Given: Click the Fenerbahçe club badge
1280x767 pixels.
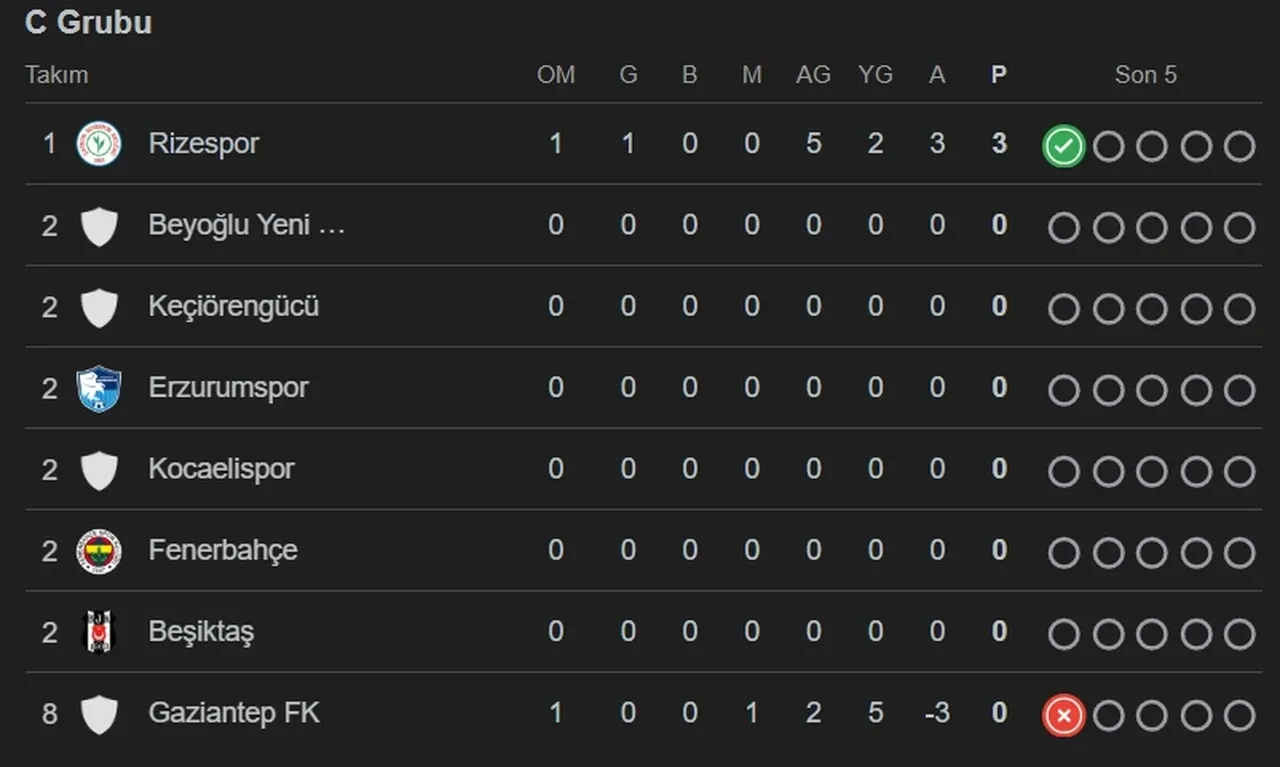Looking at the screenshot, I should point(99,551).
